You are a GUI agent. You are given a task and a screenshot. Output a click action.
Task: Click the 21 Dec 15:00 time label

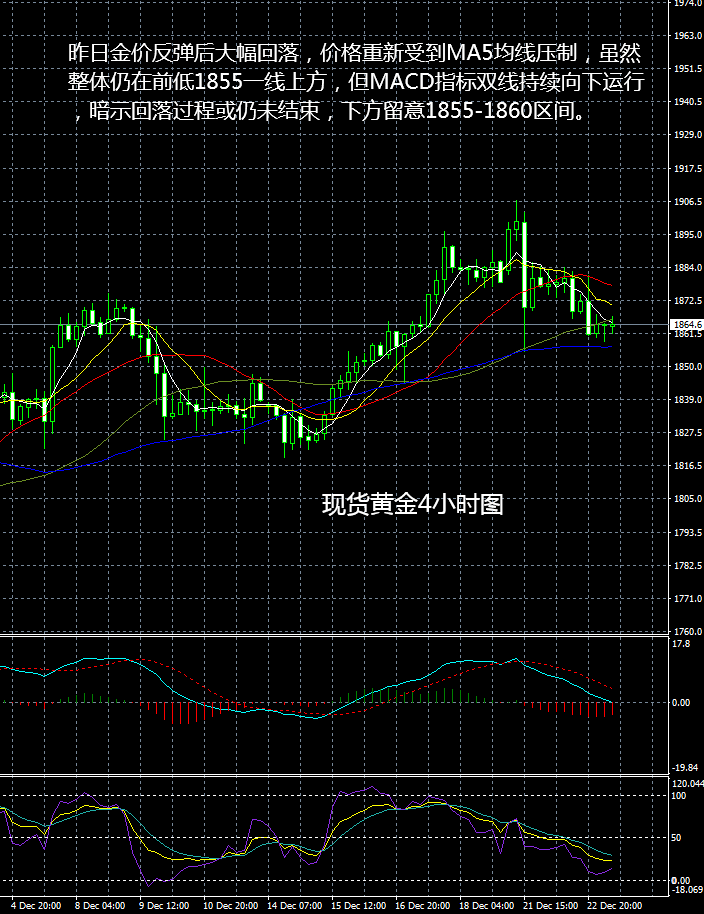pos(551,905)
